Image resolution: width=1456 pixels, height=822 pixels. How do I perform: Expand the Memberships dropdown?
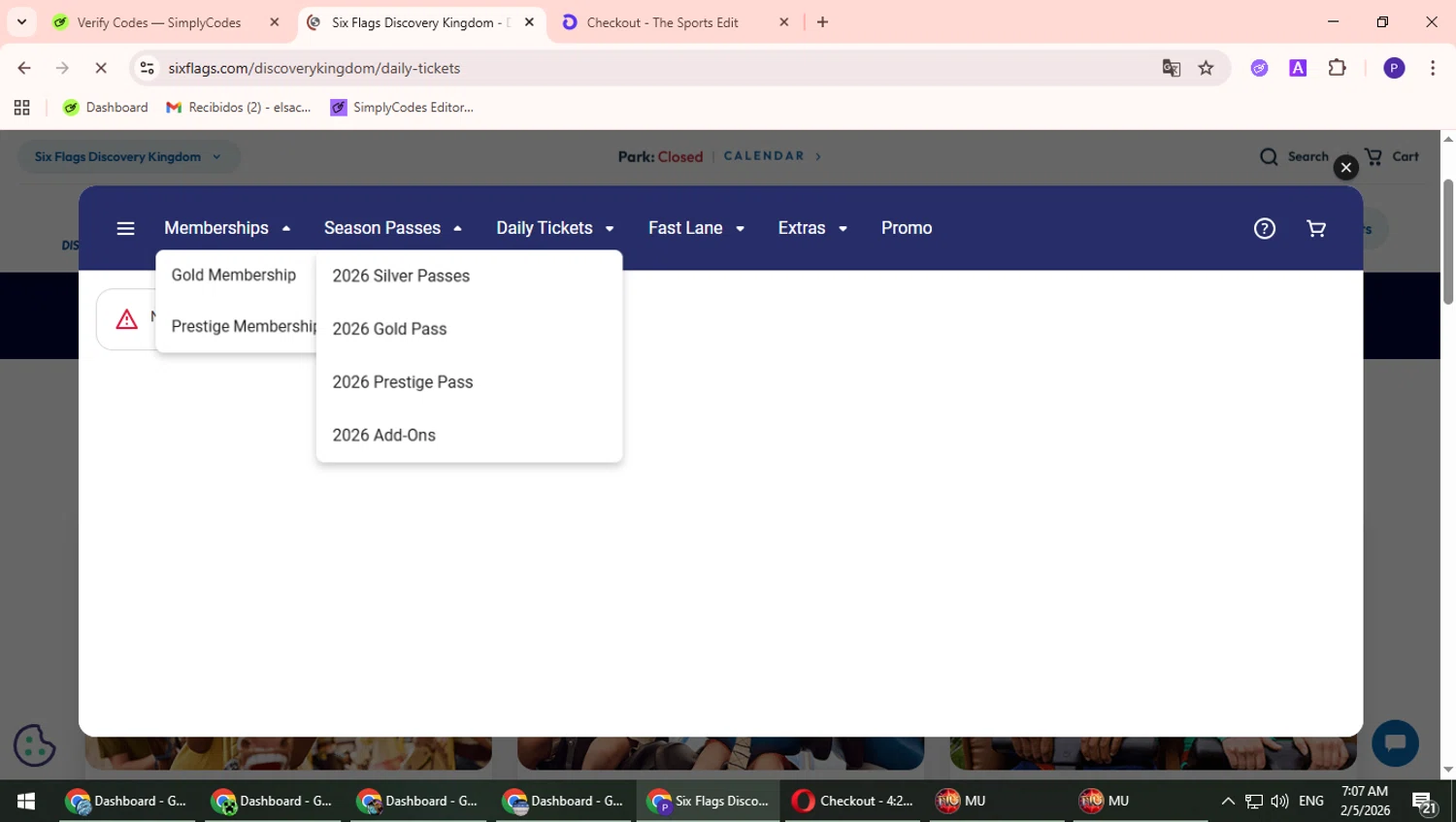tap(227, 228)
